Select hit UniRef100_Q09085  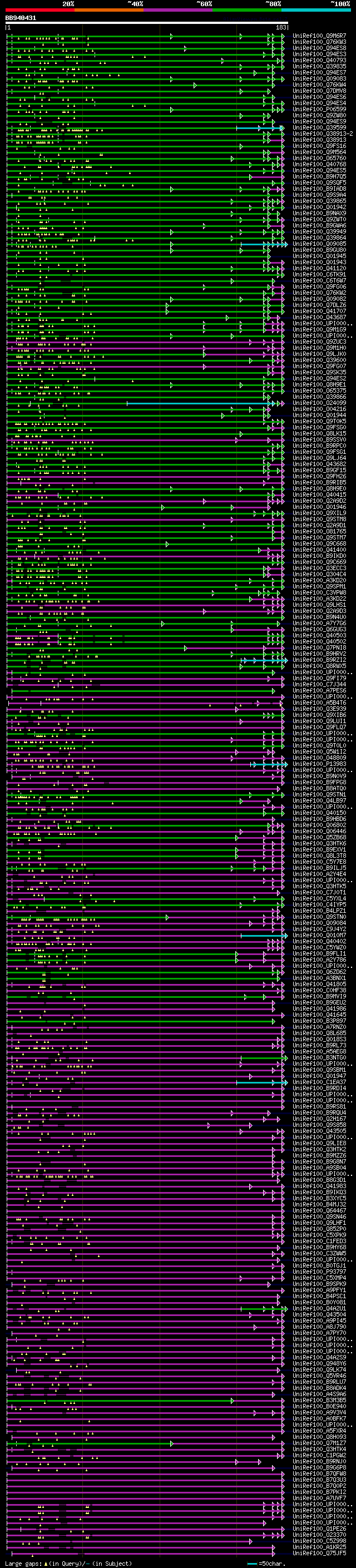point(319,244)
